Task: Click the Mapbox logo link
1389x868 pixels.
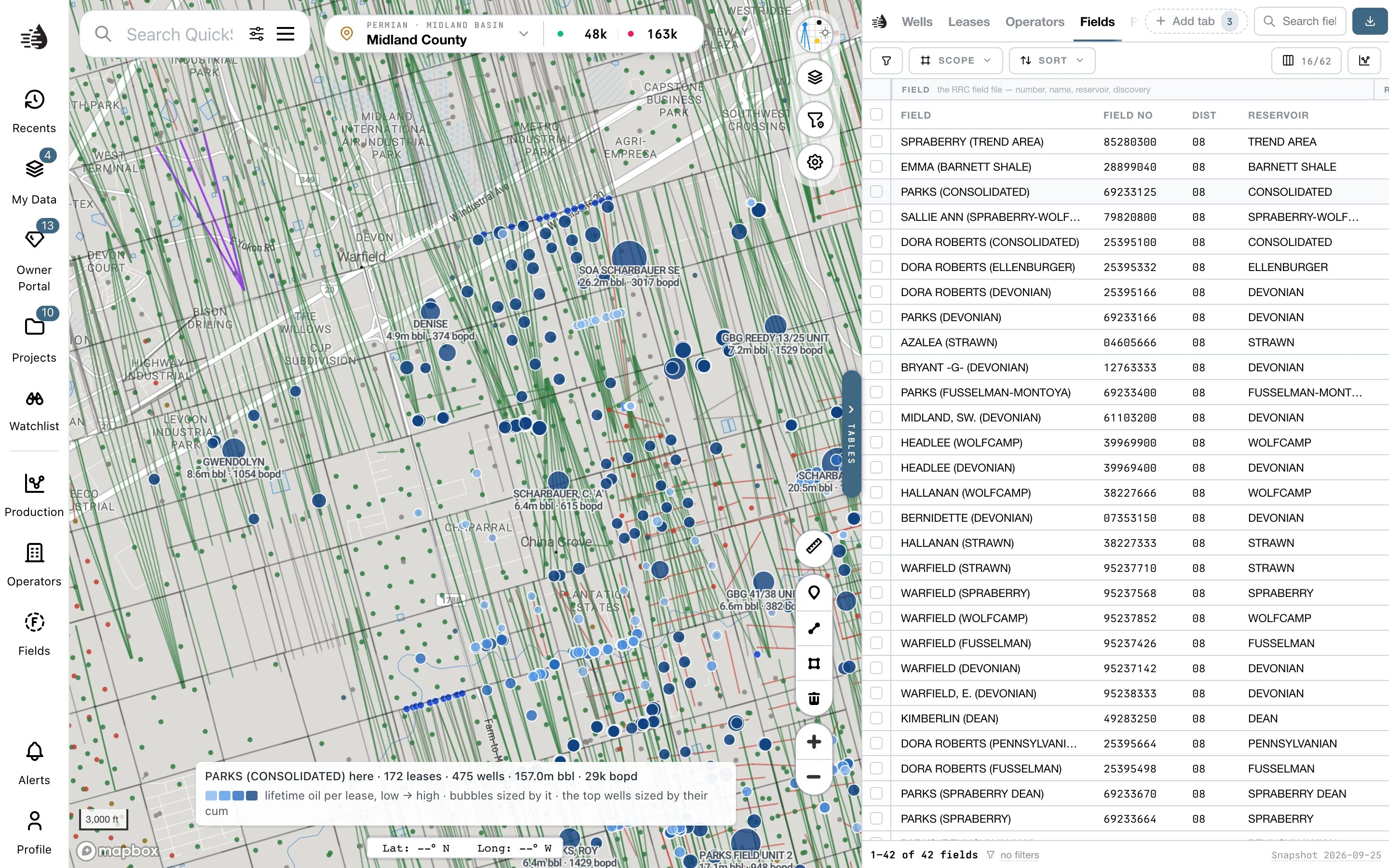Action: tap(118, 850)
